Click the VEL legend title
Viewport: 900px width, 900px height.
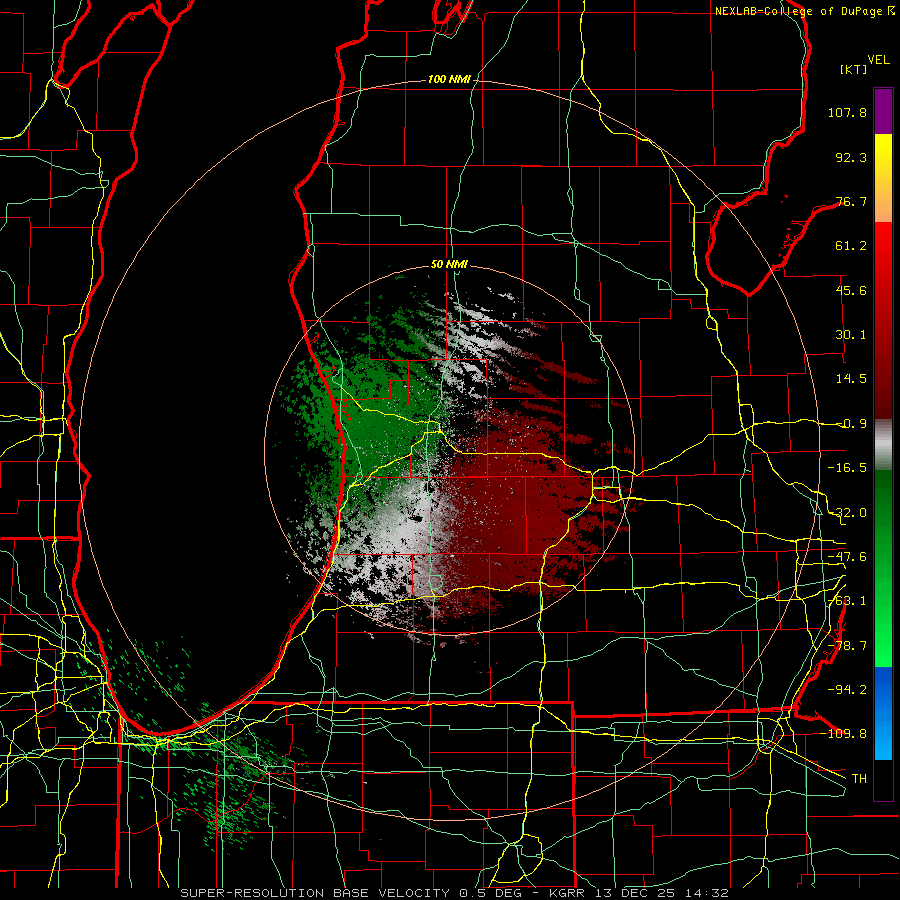[x=878, y=60]
